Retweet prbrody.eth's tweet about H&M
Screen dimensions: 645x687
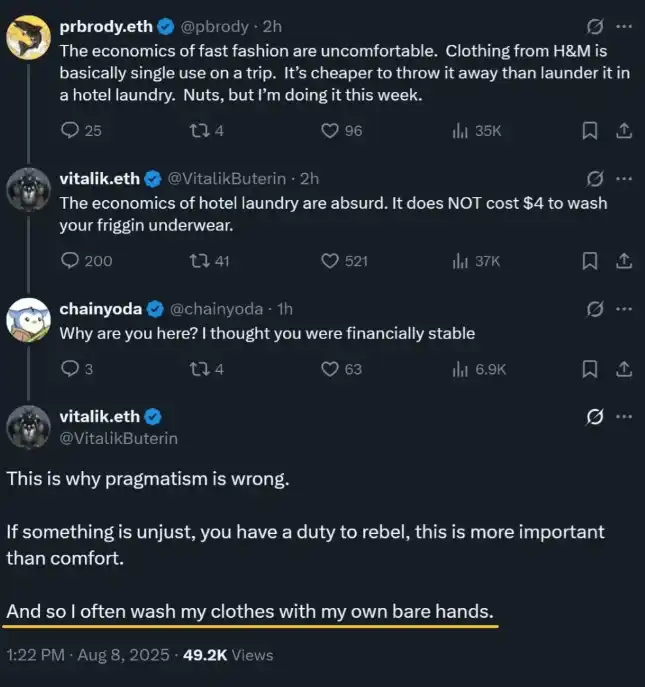pyautogui.click(x=197, y=130)
